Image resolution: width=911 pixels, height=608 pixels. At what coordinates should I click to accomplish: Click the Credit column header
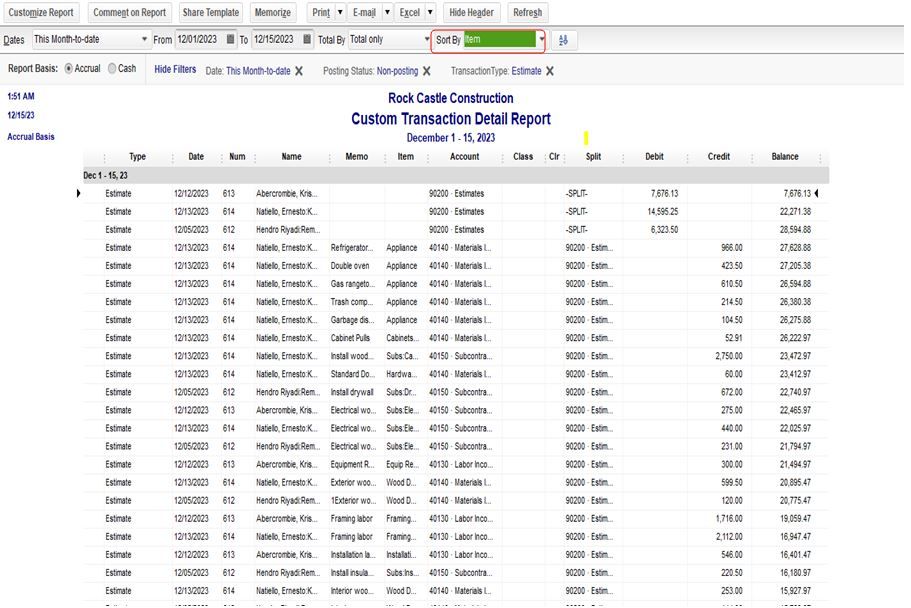pos(719,157)
